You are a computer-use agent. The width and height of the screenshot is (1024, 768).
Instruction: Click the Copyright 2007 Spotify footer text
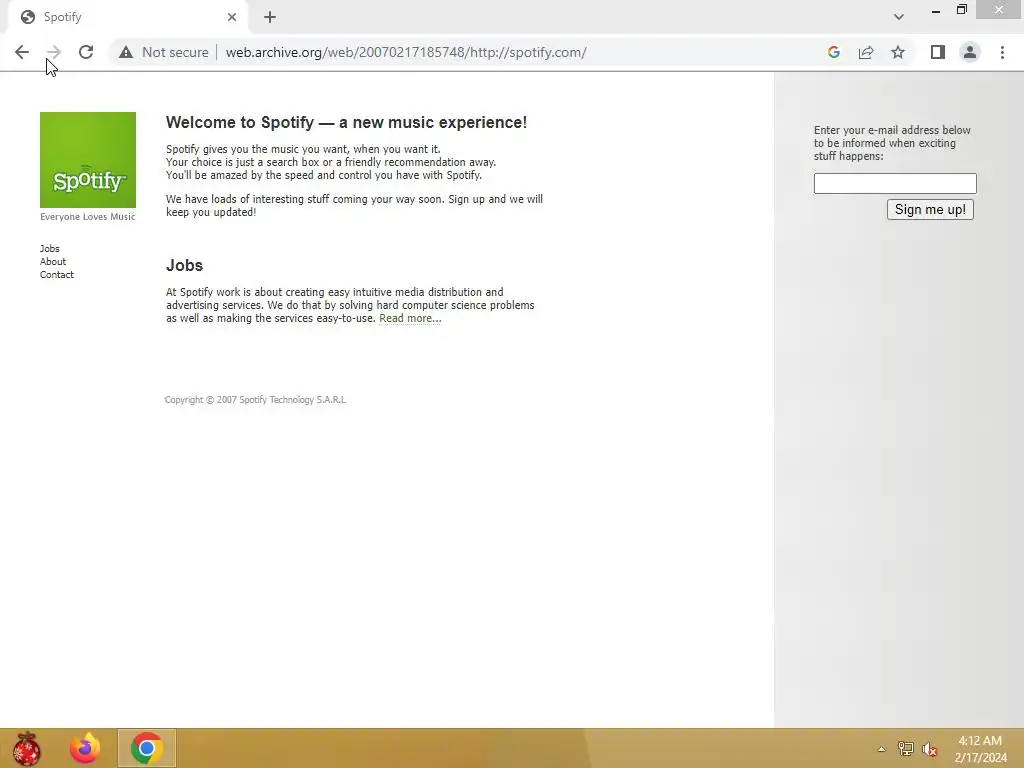255,400
